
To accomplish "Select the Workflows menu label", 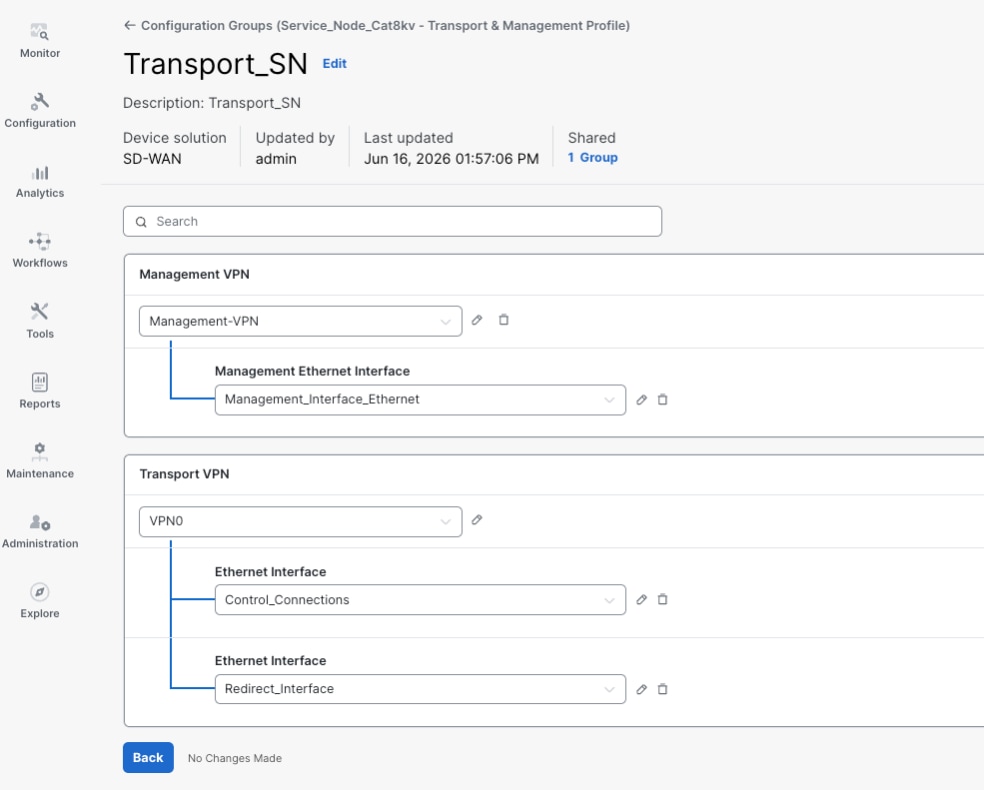I will coord(40,263).
